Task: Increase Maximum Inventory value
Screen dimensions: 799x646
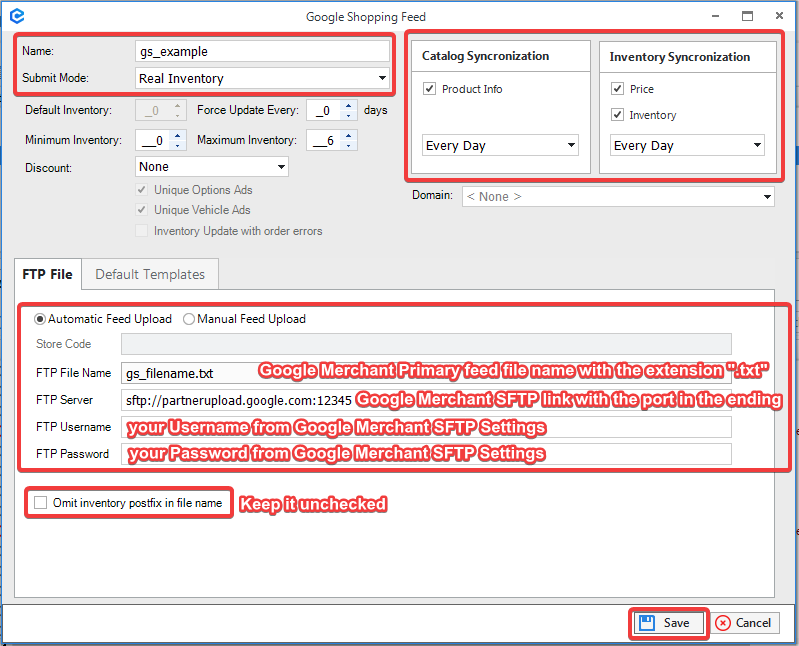Action: pyautogui.click(x=349, y=135)
